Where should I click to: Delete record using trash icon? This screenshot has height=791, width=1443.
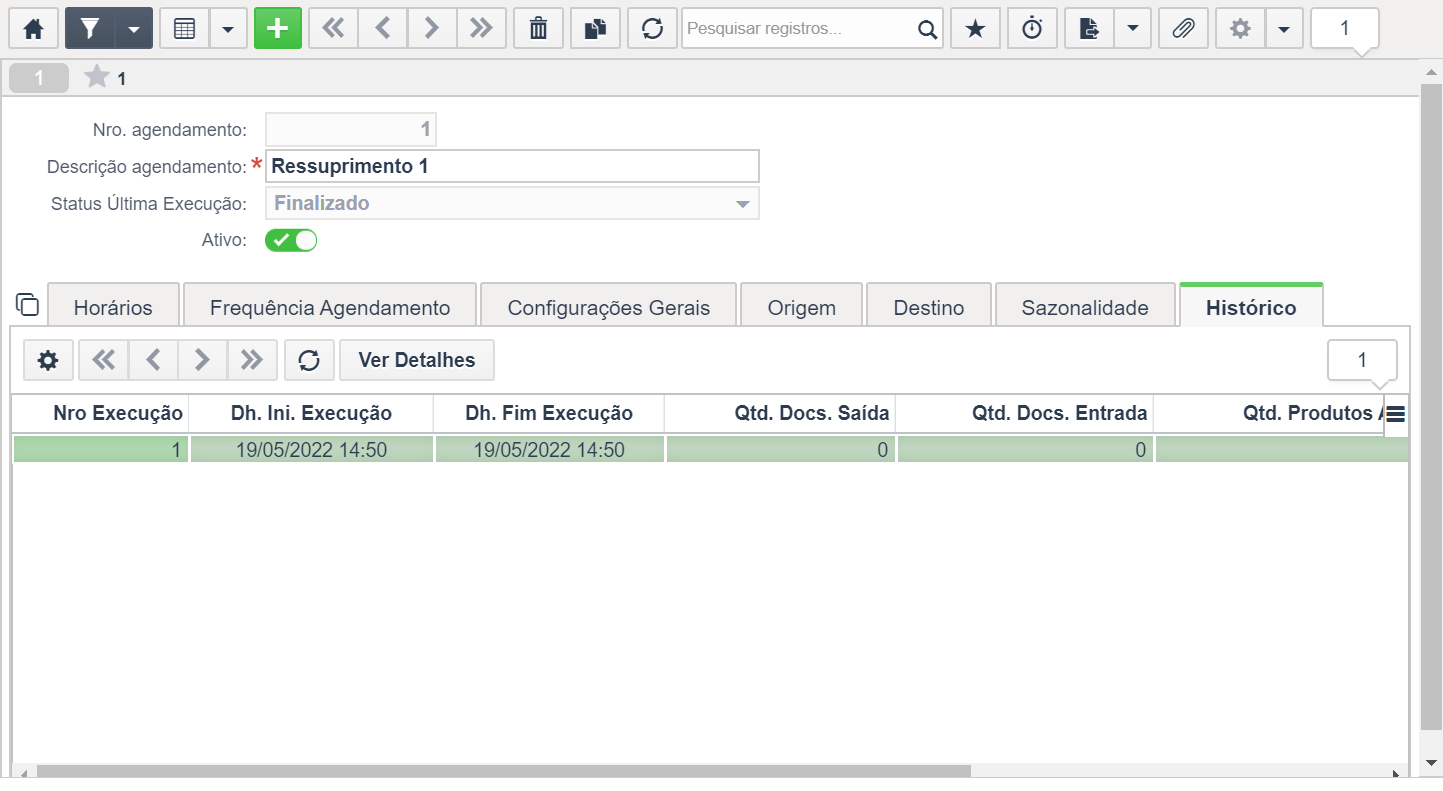[538, 29]
